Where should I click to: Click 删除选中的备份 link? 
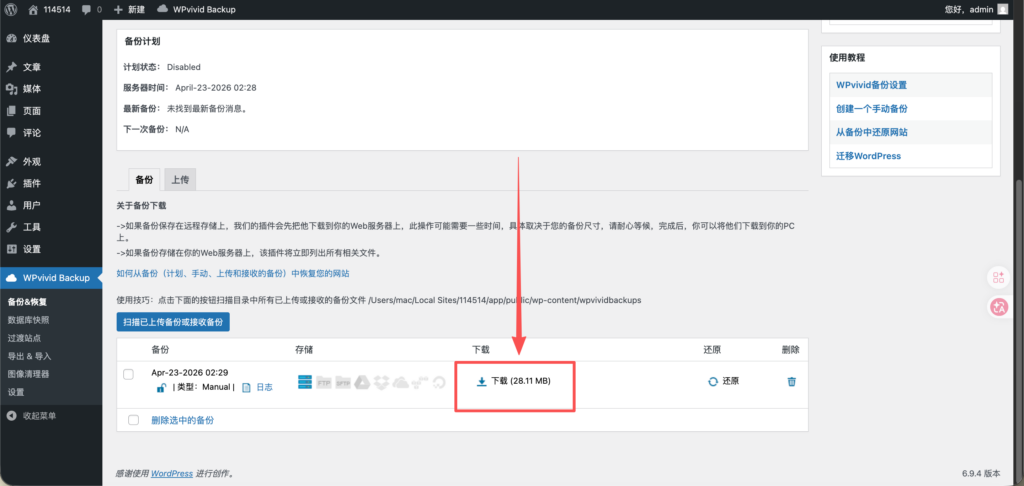(182, 420)
